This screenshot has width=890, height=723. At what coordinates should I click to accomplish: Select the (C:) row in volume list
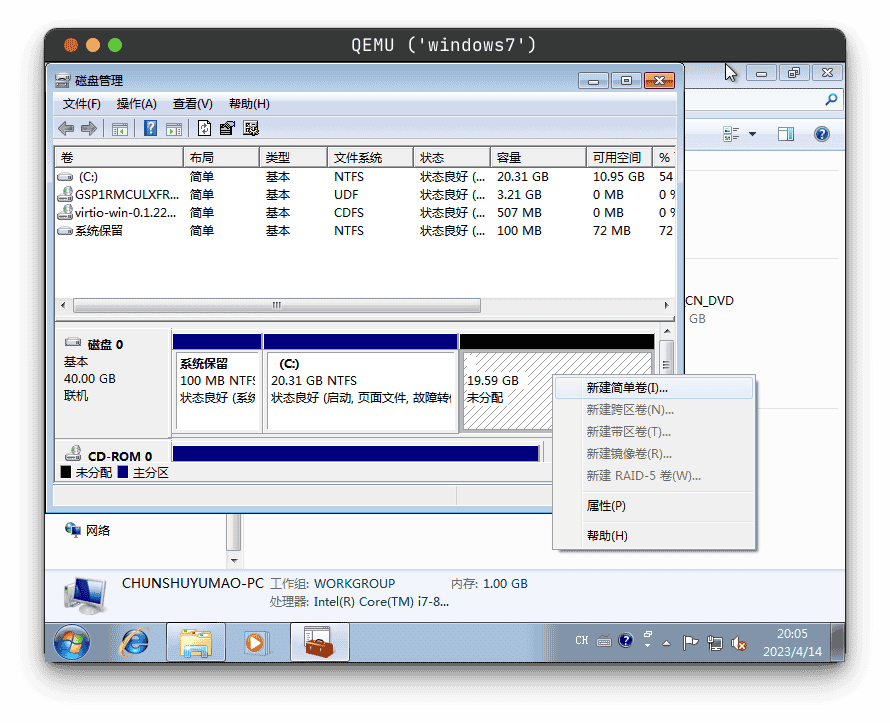pos(365,176)
